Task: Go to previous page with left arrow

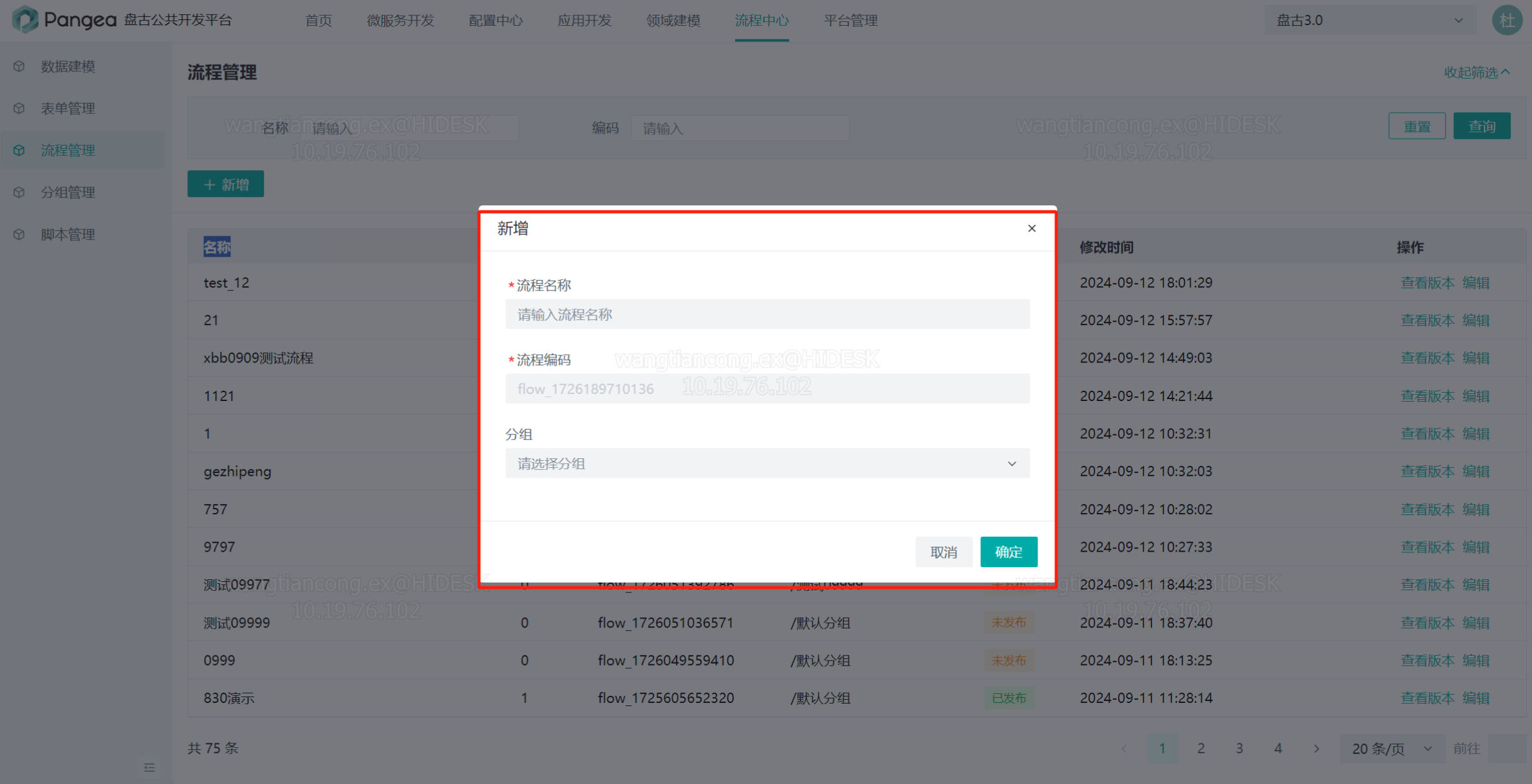Action: [1124, 749]
